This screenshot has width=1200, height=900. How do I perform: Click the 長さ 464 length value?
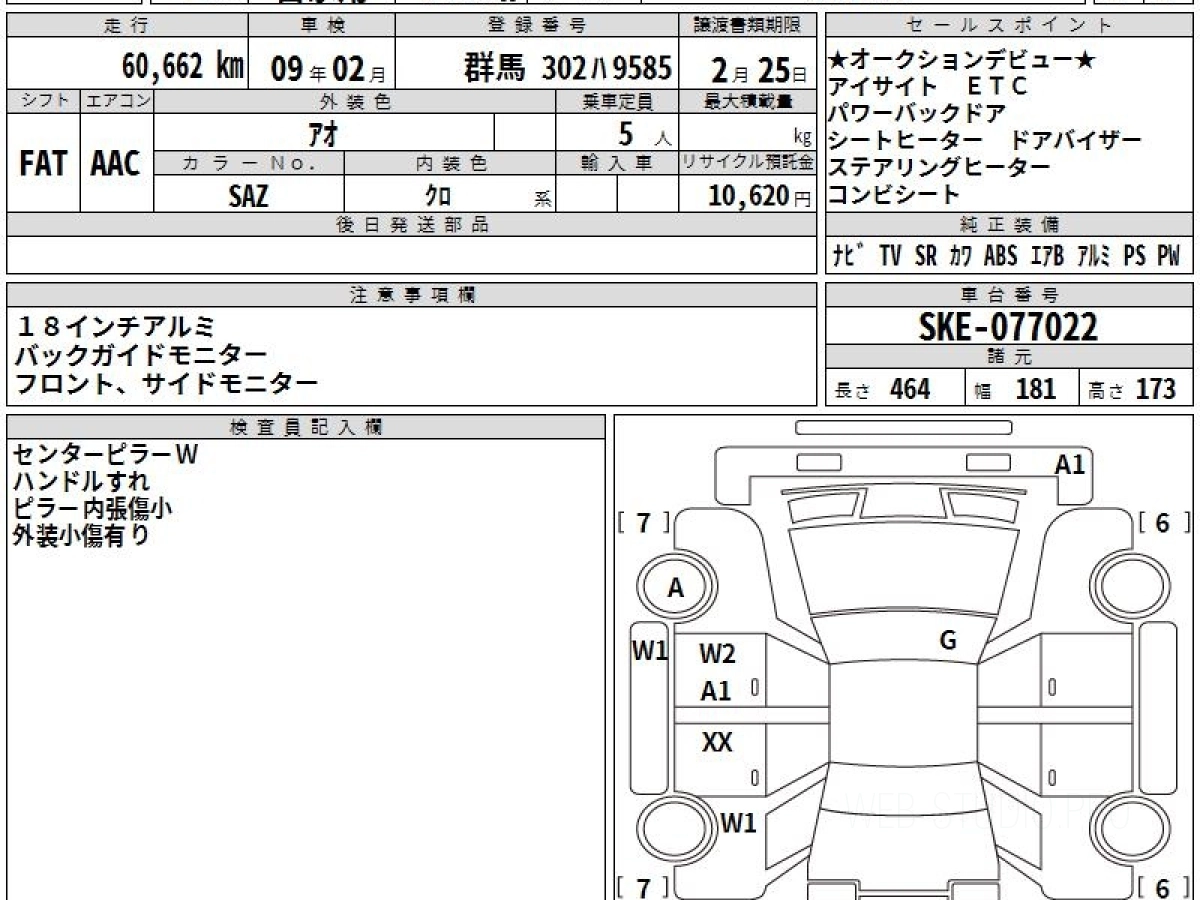(x=895, y=389)
